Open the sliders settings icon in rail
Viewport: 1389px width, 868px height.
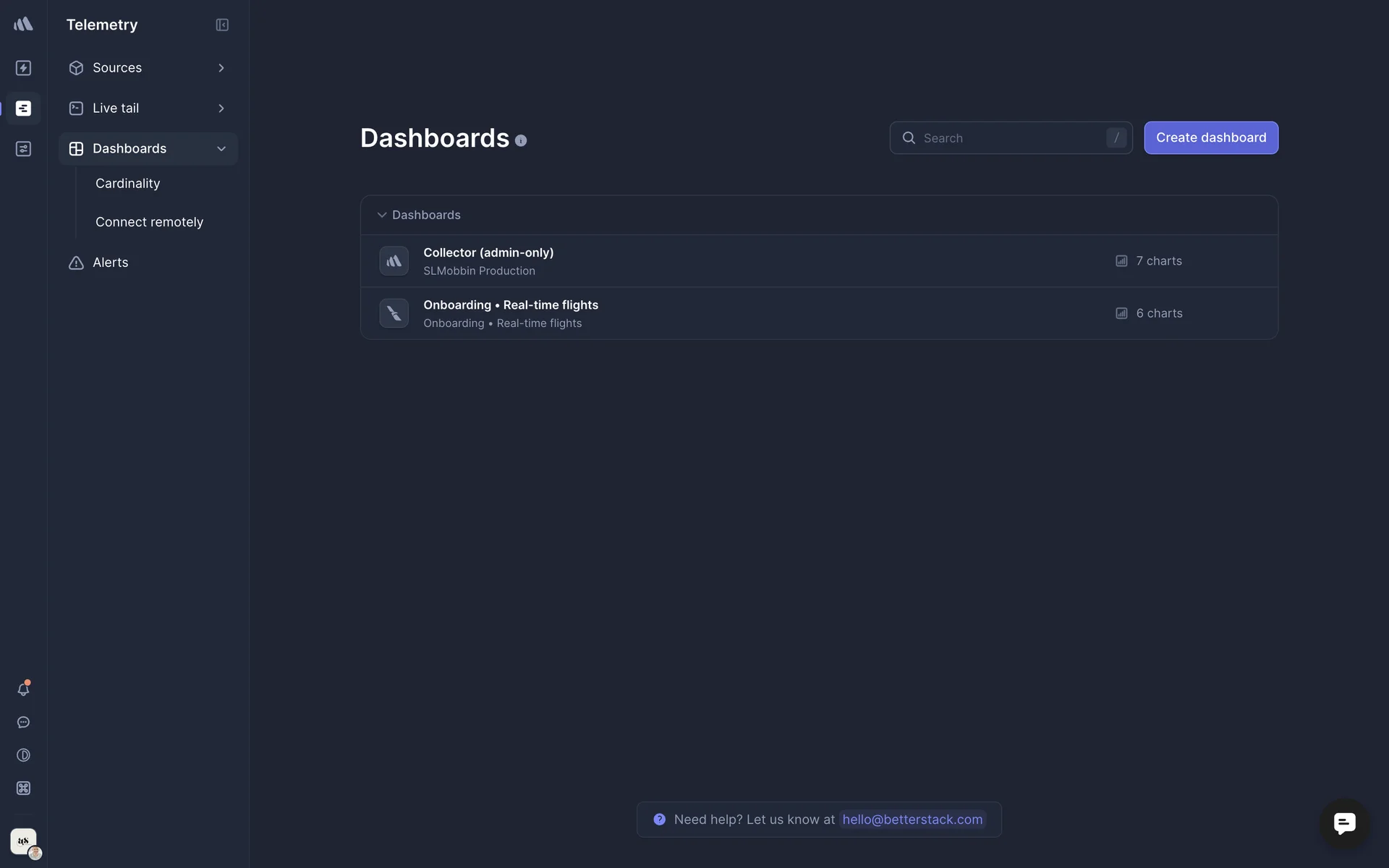(23, 149)
